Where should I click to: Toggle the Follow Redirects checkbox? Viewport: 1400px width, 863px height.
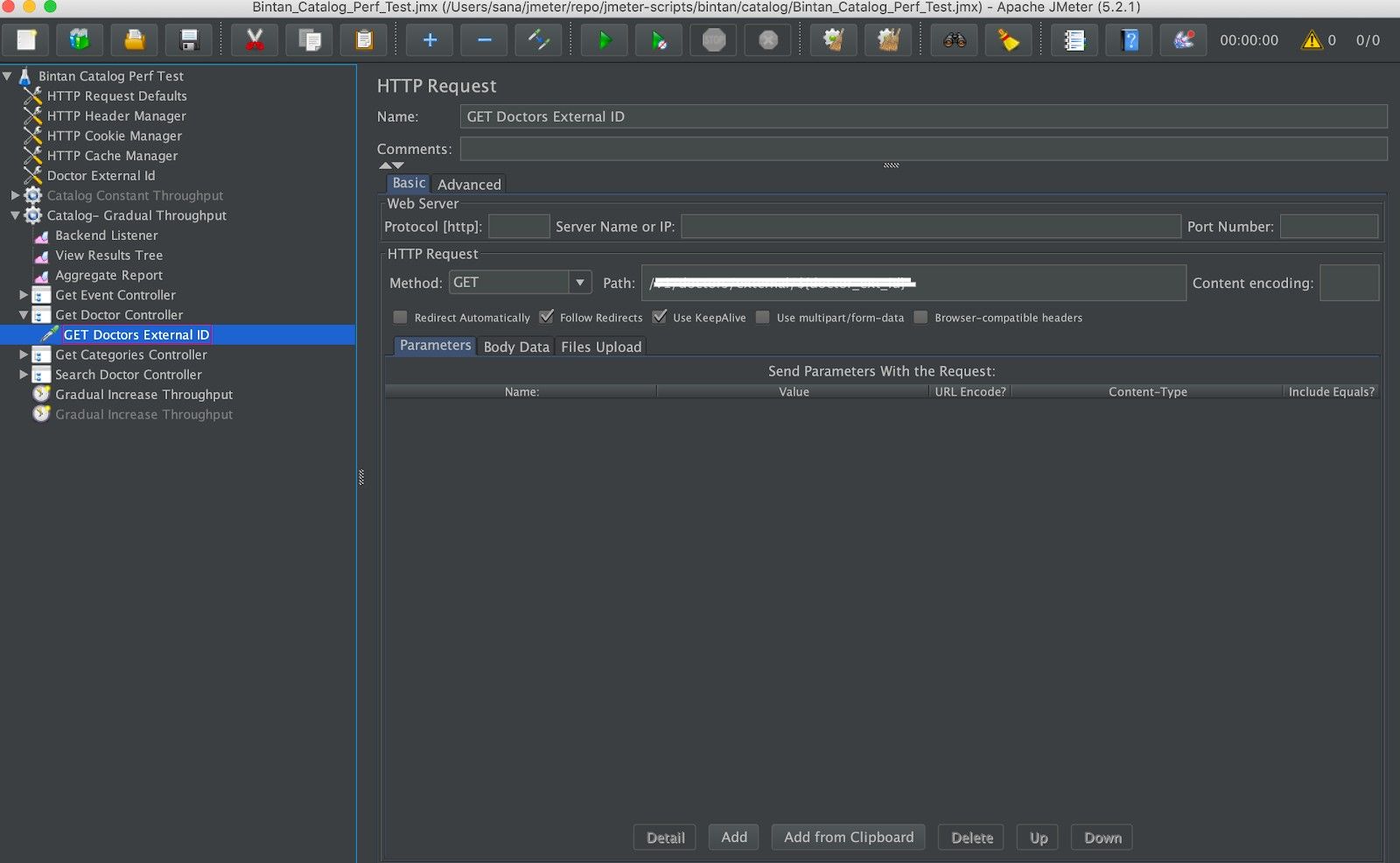pos(547,317)
